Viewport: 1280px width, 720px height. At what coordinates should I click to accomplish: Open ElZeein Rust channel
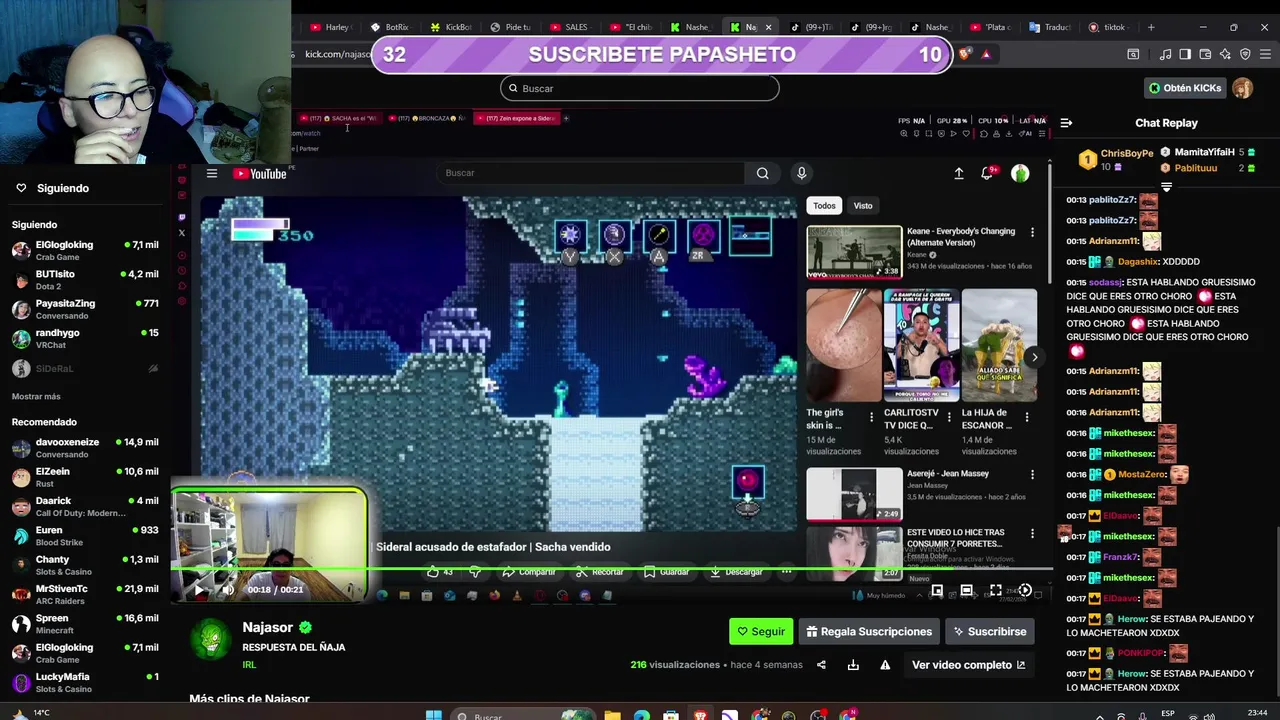click(84, 476)
